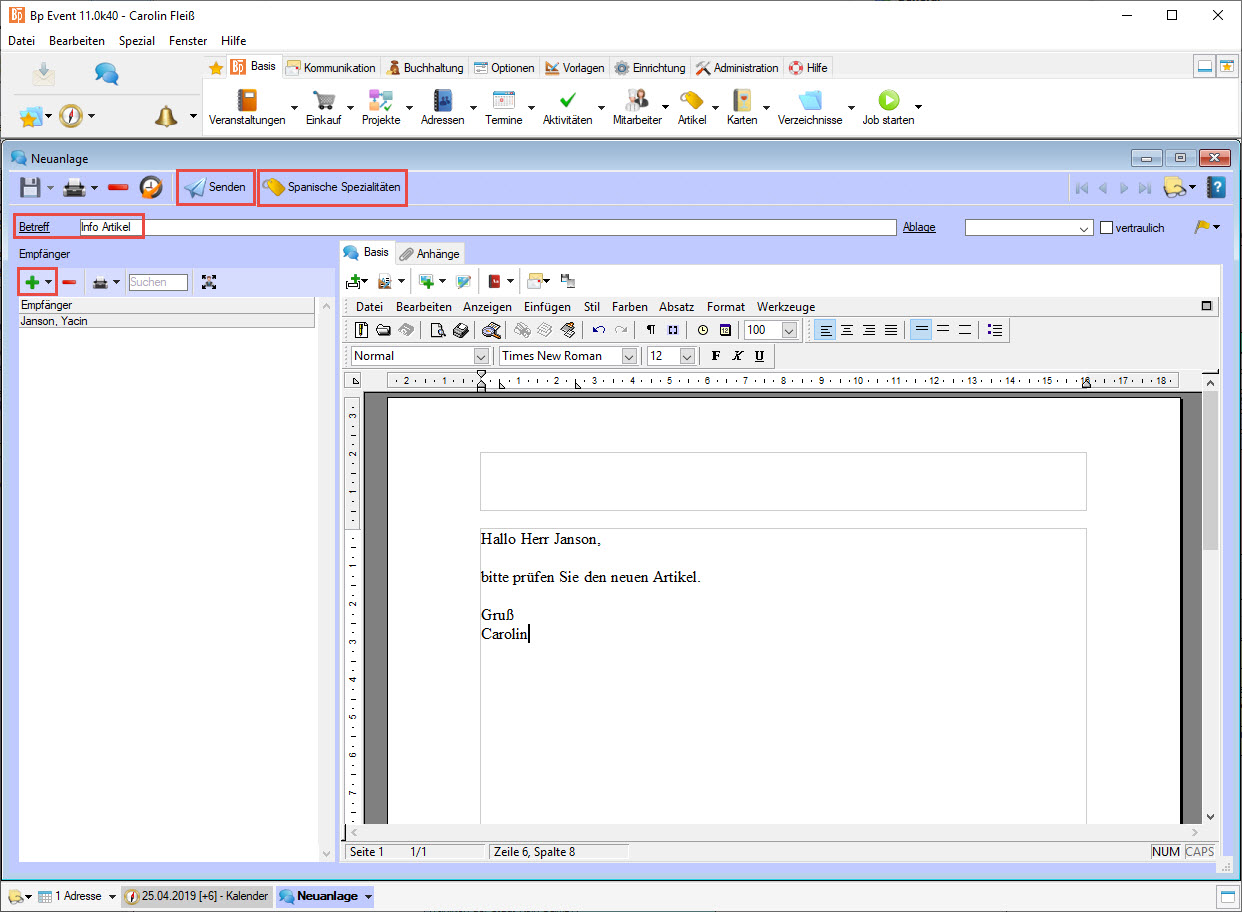This screenshot has width=1242, height=912.
Task: Open the Kommunikation ribbon tab
Action: (x=331, y=68)
